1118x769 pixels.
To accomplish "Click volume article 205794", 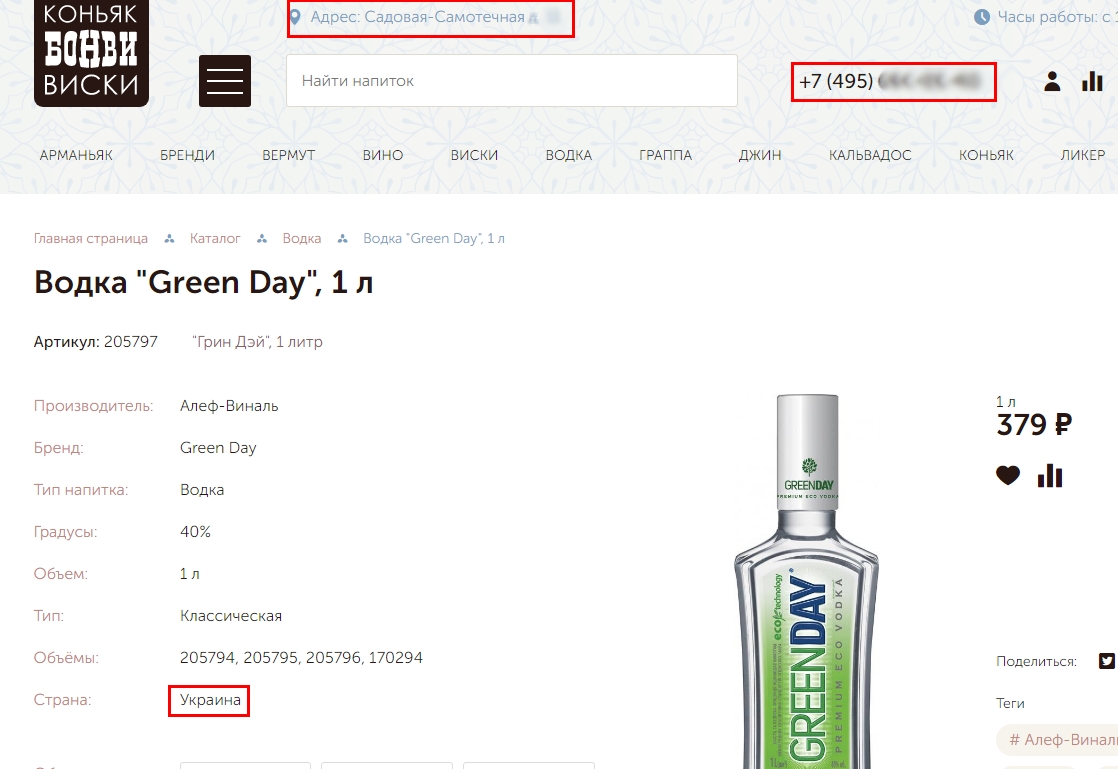I will [x=207, y=657].
